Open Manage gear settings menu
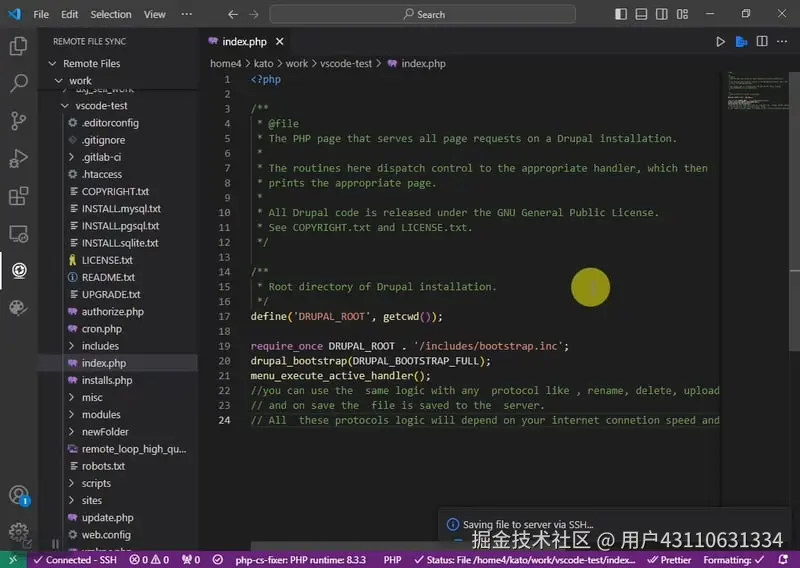800x568 pixels. 19,532
